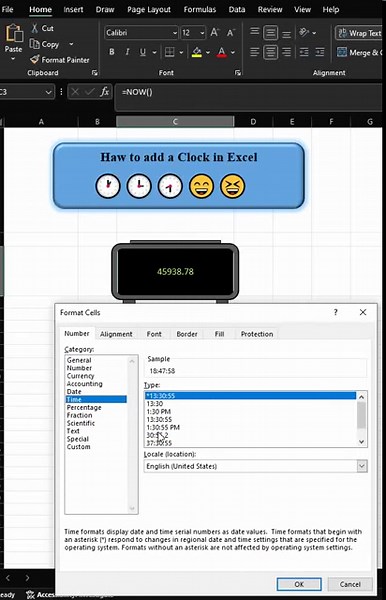Switch to the Draw ribbon tab

tap(105, 10)
